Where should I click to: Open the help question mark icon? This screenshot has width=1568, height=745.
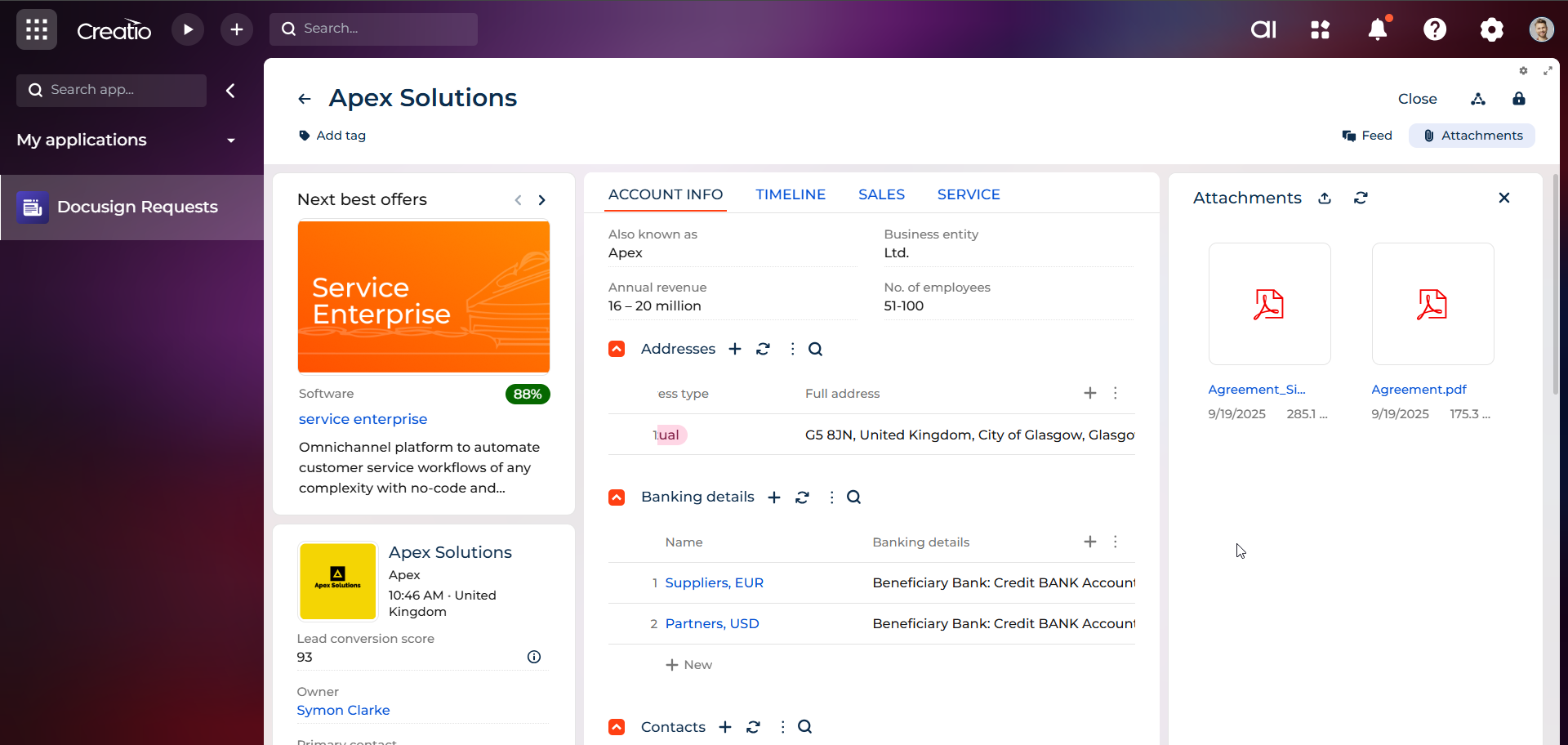tap(1435, 29)
